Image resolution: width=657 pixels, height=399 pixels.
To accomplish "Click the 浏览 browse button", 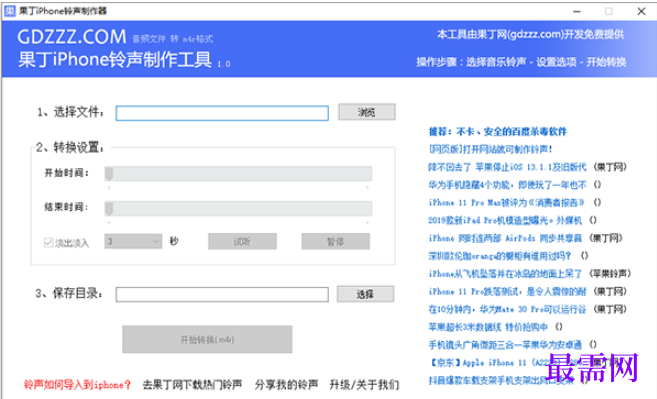I will 367,112.
